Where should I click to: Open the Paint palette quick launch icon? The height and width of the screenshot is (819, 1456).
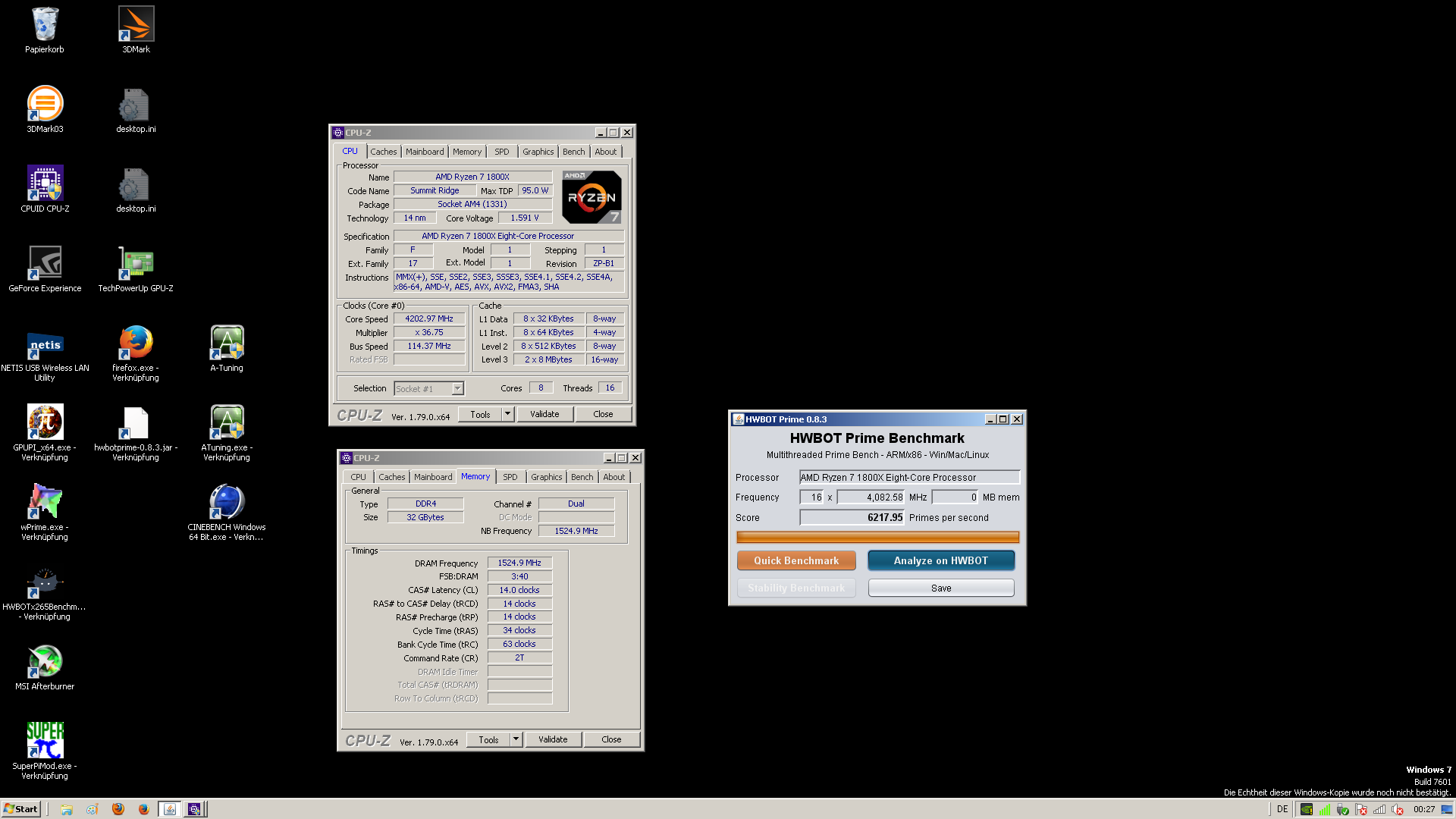(92, 809)
